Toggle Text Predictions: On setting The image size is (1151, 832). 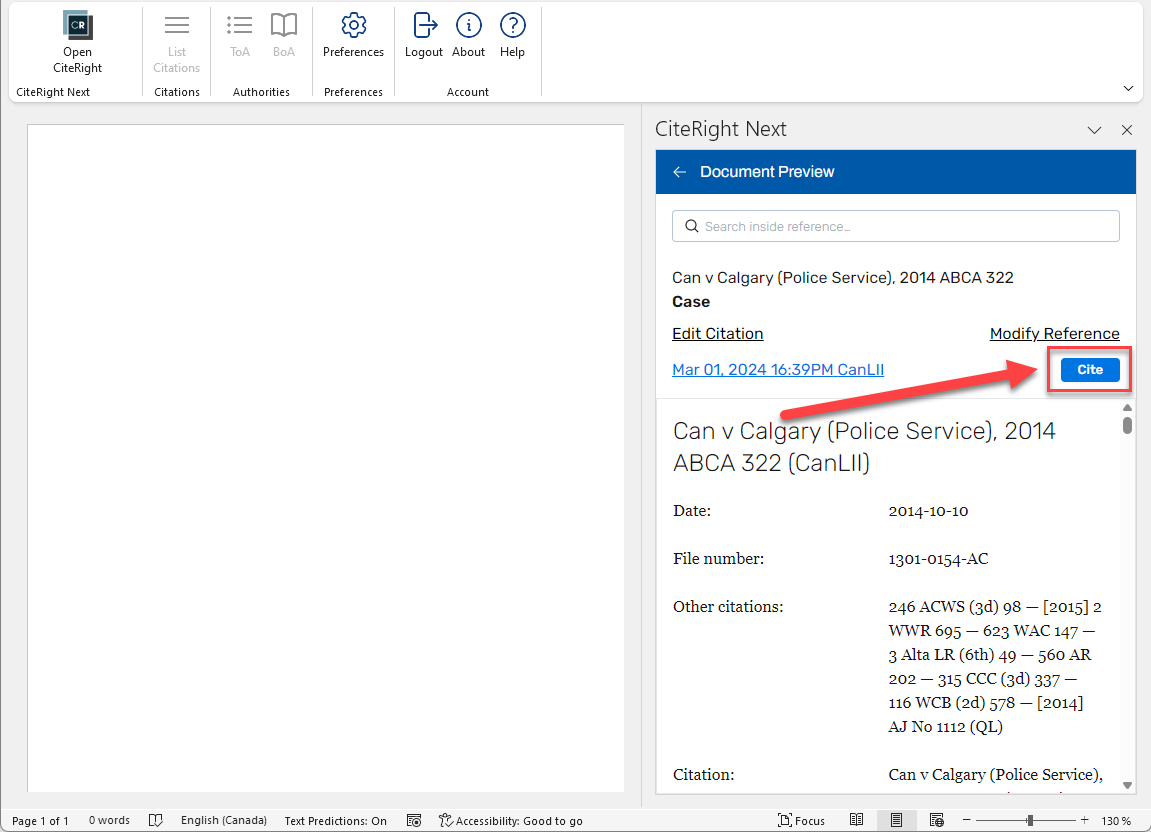(x=335, y=820)
